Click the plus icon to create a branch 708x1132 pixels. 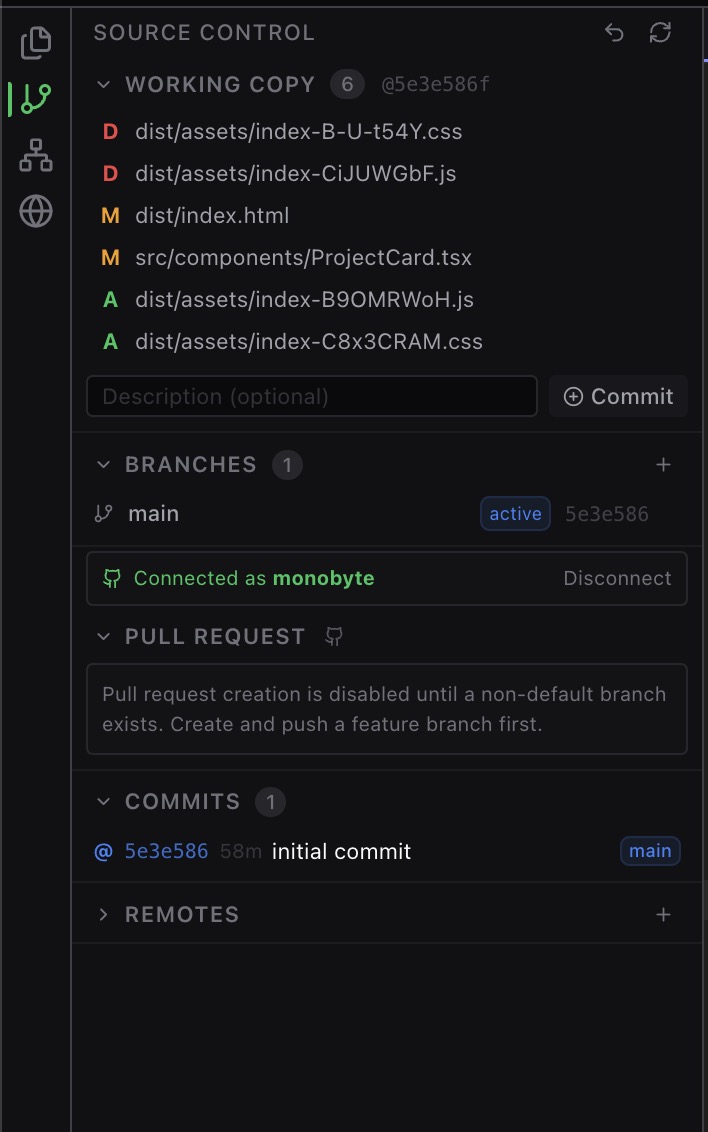coord(664,464)
